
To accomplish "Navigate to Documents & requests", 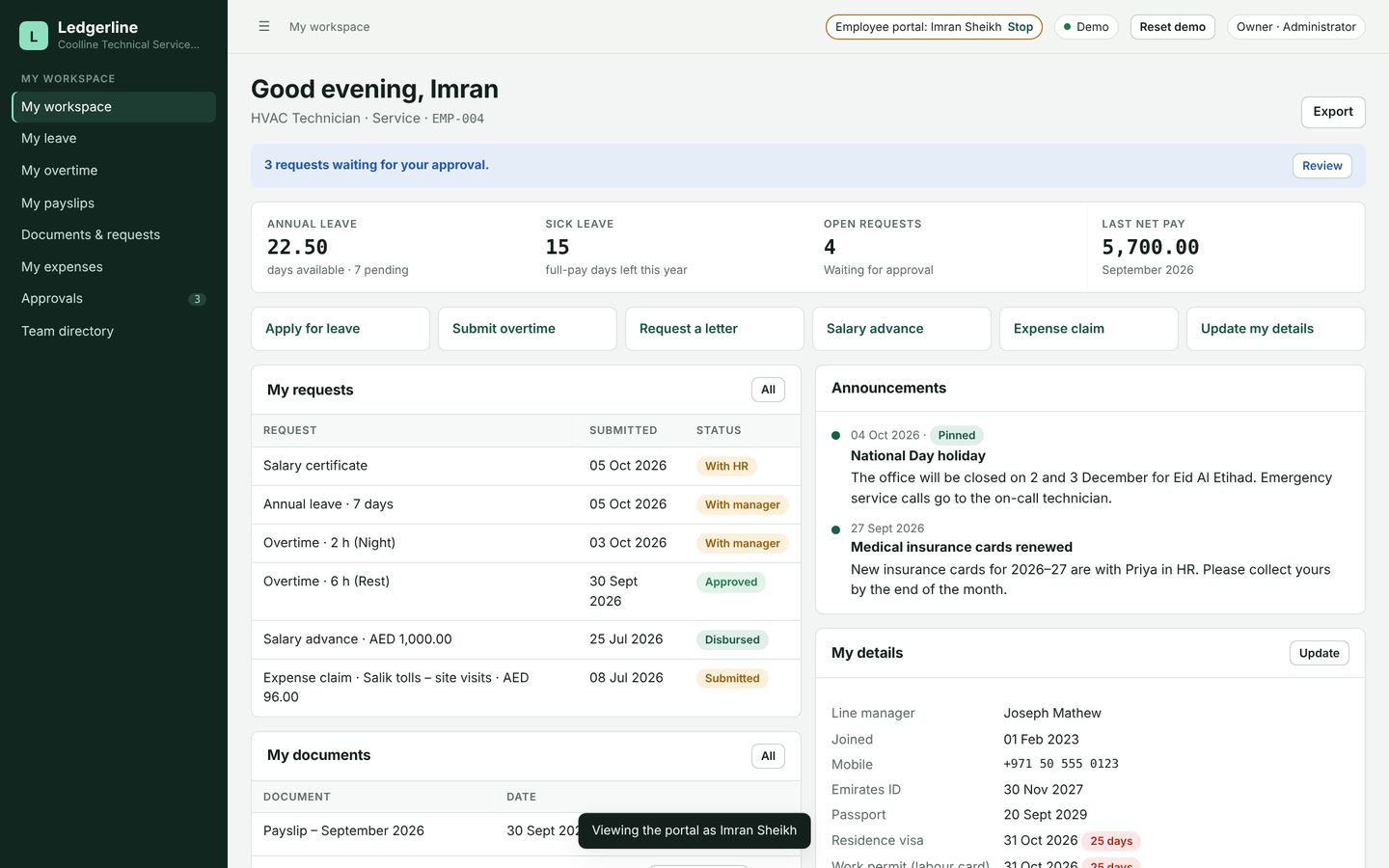I will (114, 235).
